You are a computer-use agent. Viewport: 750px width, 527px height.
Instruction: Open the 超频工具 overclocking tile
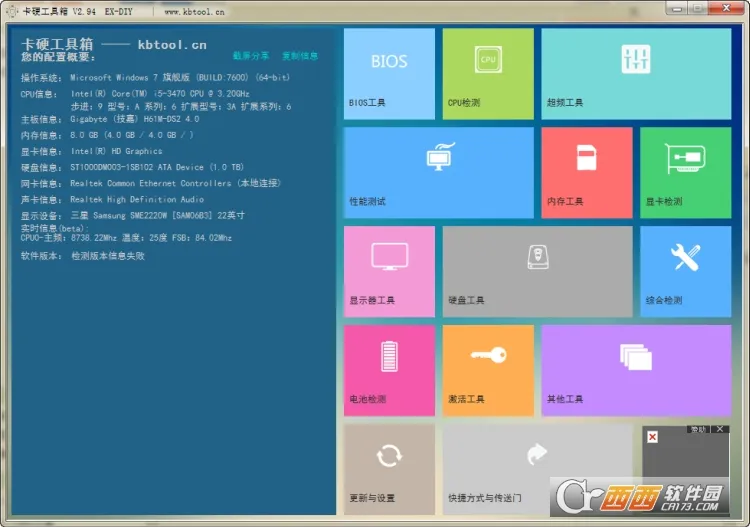(x=636, y=74)
